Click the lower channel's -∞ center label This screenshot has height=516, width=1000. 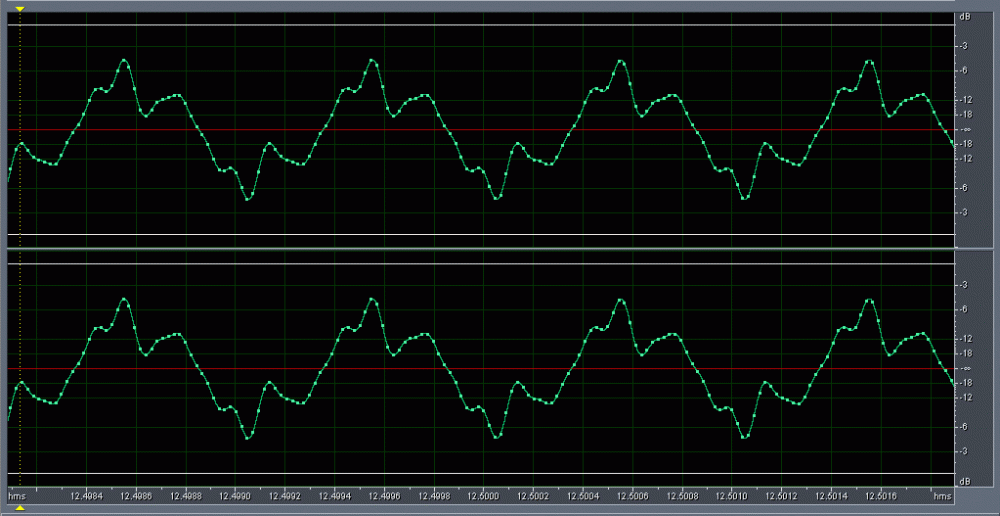click(x=966, y=369)
